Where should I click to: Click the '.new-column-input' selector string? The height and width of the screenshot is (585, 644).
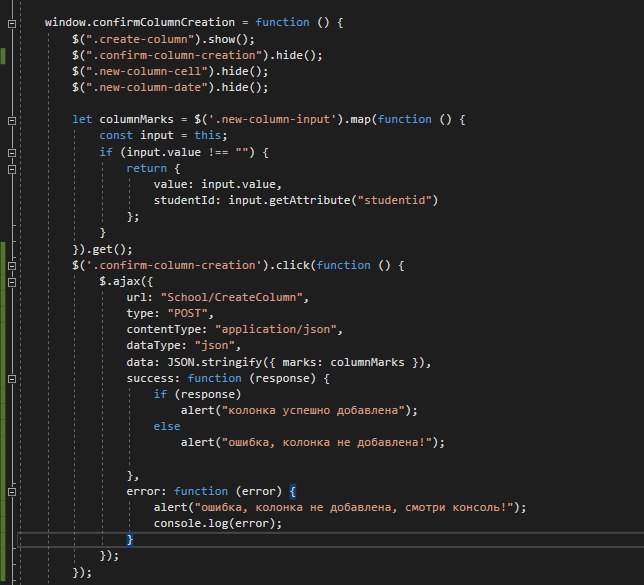(x=272, y=120)
